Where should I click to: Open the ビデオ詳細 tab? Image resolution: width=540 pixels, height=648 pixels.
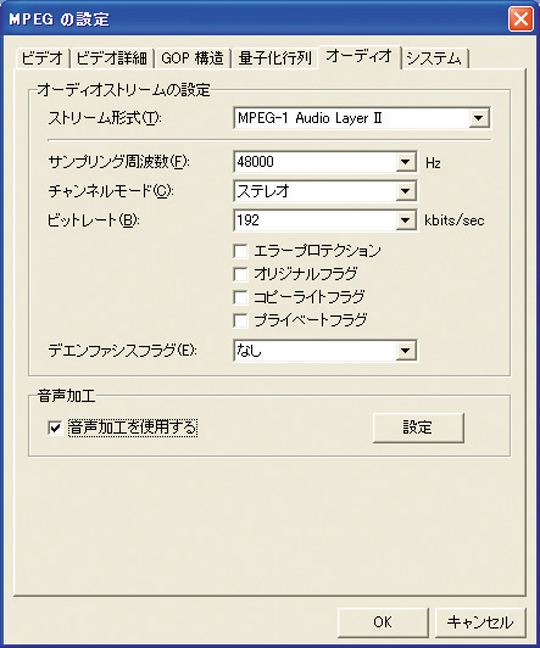click(x=112, y=58)
